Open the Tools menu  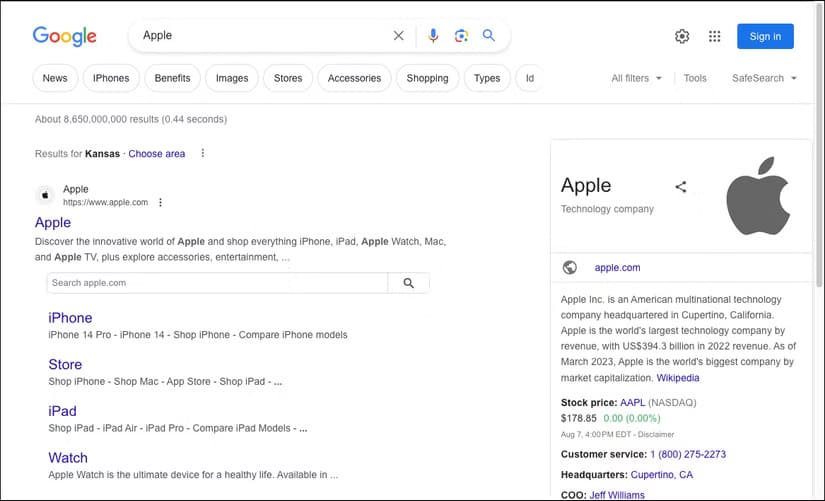point(695,78)
